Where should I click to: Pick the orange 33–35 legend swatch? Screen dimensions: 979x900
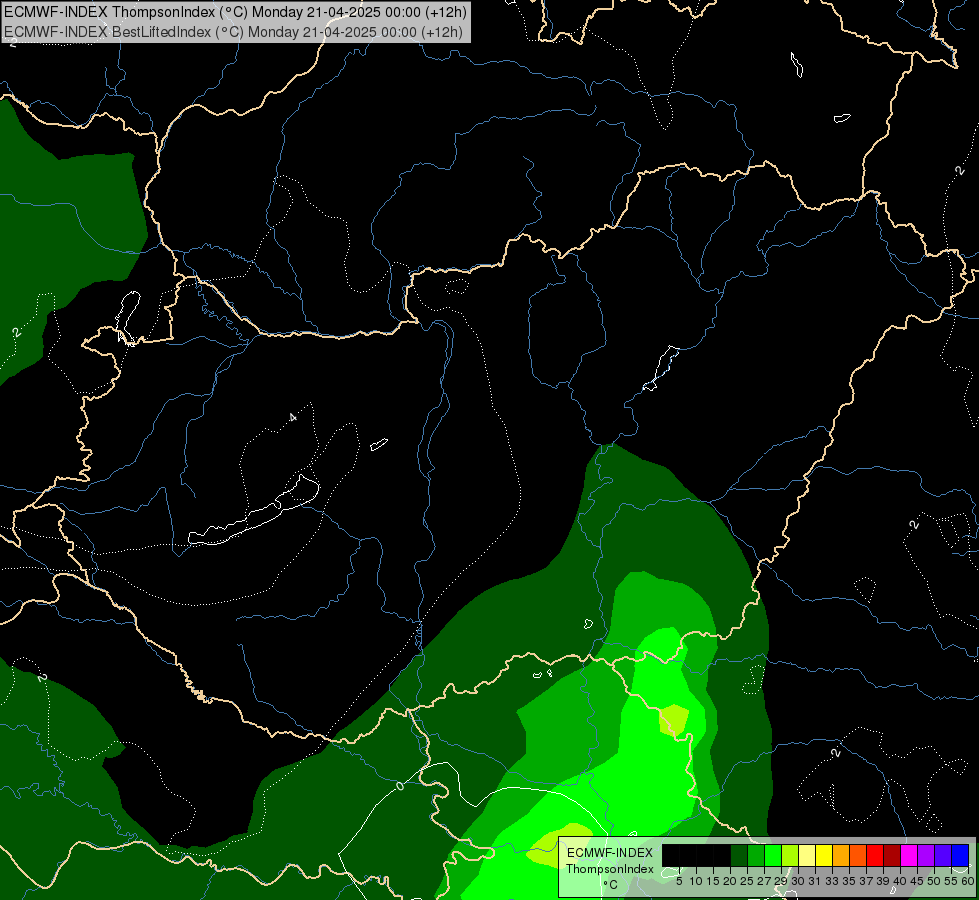840,855
